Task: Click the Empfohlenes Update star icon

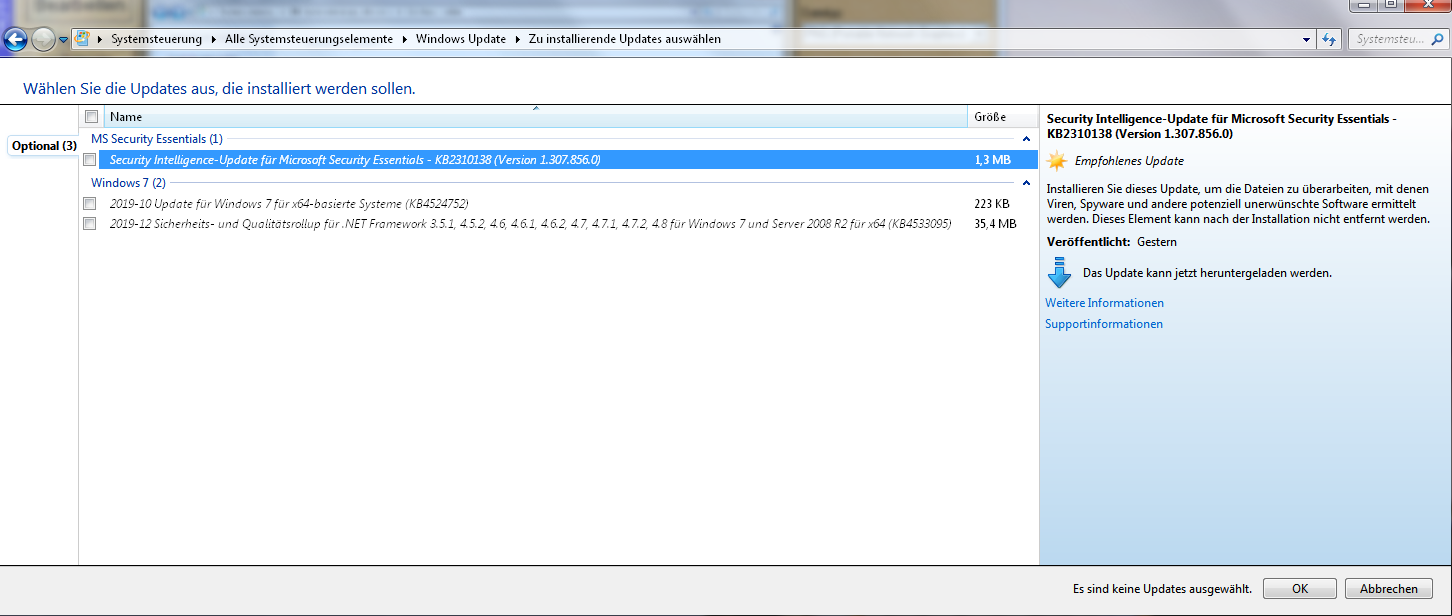Action: [x=1056, y=160]
